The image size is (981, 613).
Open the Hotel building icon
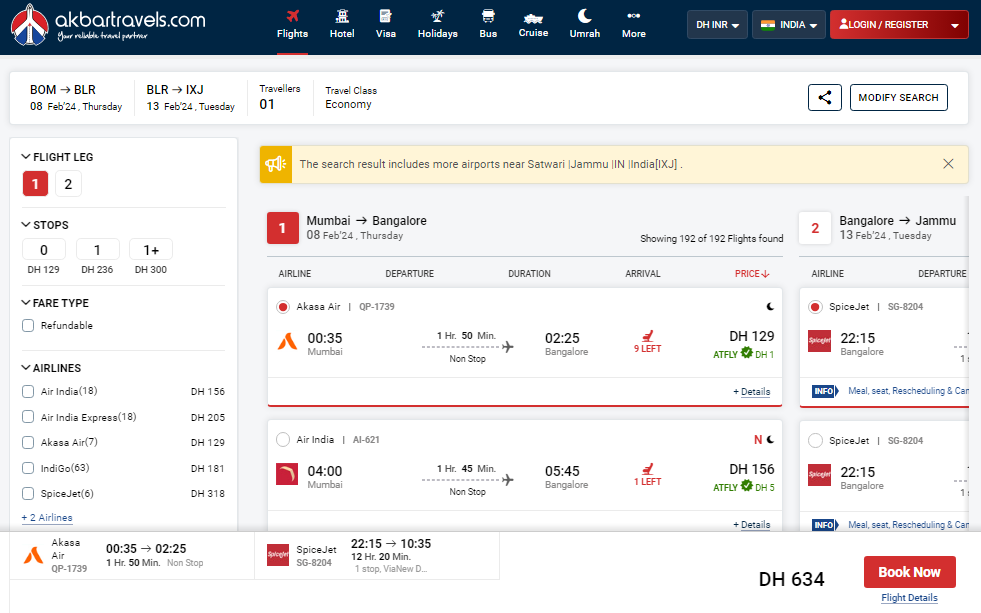tap(342, 16)
